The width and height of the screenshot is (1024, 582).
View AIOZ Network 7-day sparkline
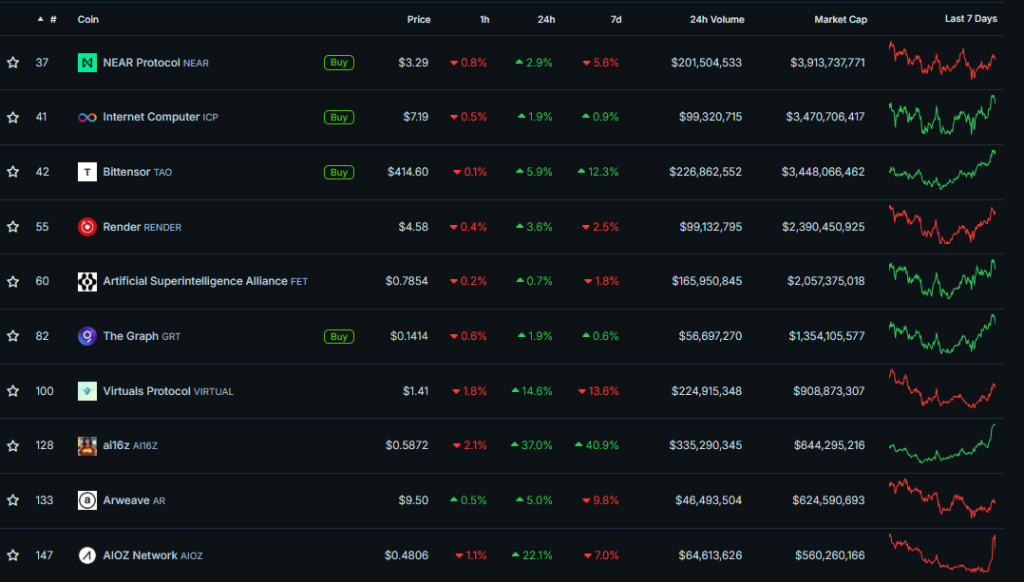pos(942,553)
